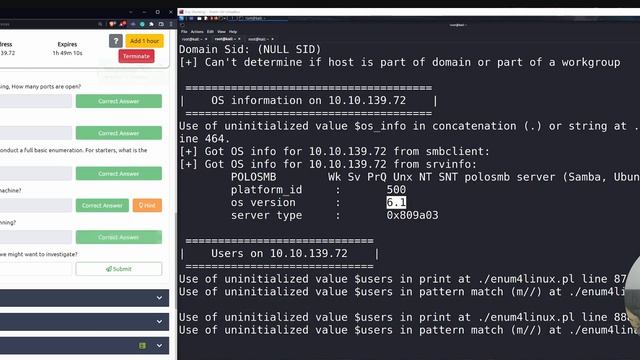Click the 'Users on 10.10.139.72' header
Screen dimensions: 640x360
coord(279,253)
